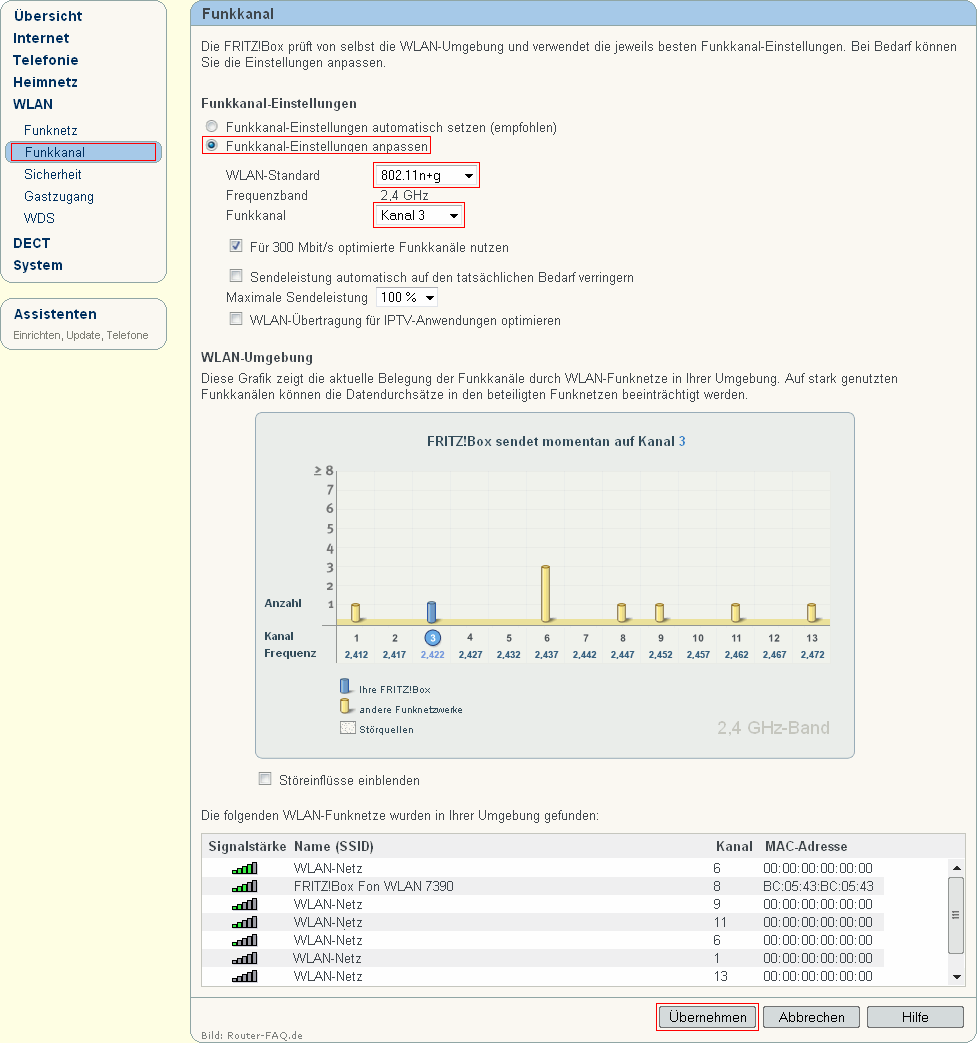Go to Telefonie menu

pos(46,60)
